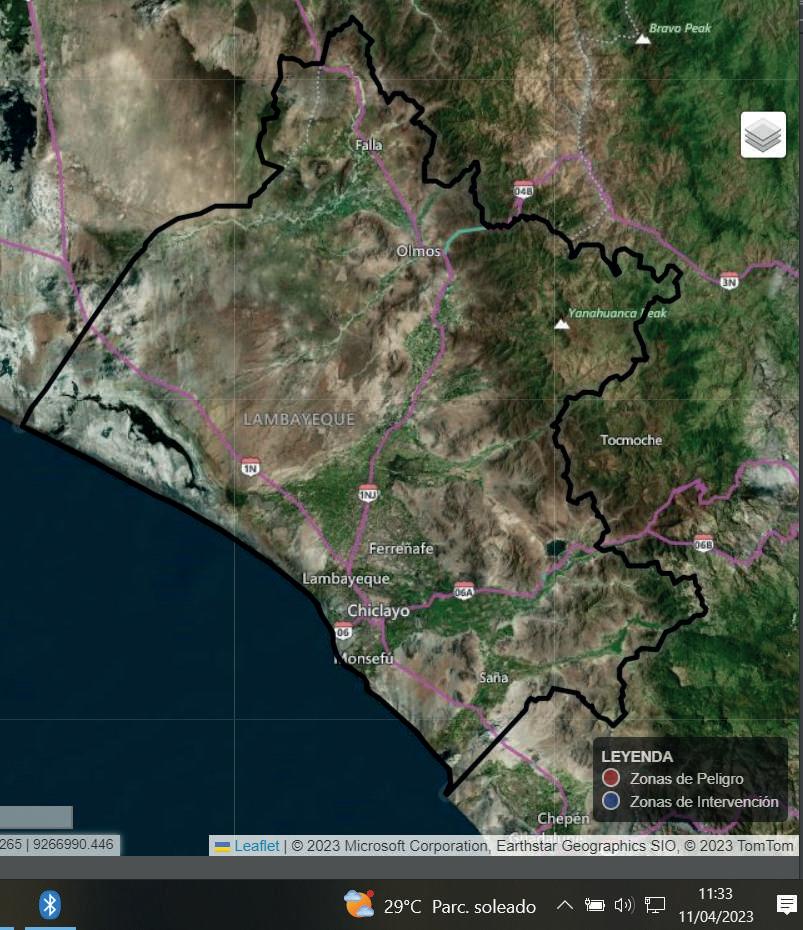Click the Zonas de Peligro legend text
Image resolution: width=803 pixels, height=930 pixels.
(x=686, y=778)
